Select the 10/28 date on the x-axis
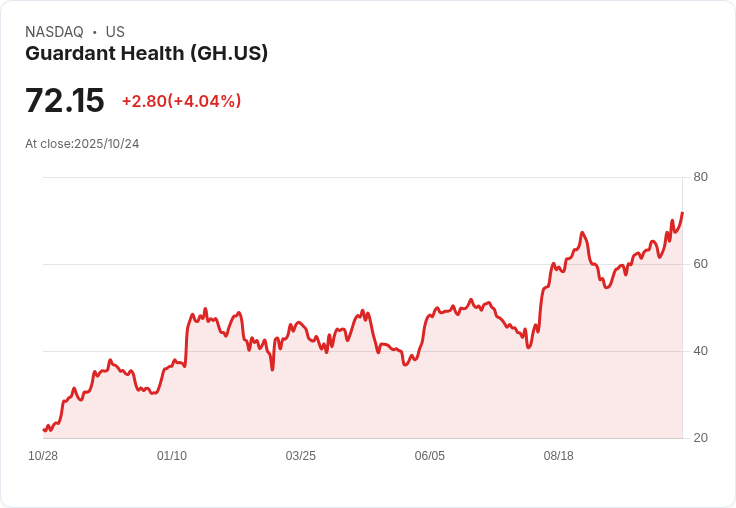This screenshot has width=736, height=508. 43,456
